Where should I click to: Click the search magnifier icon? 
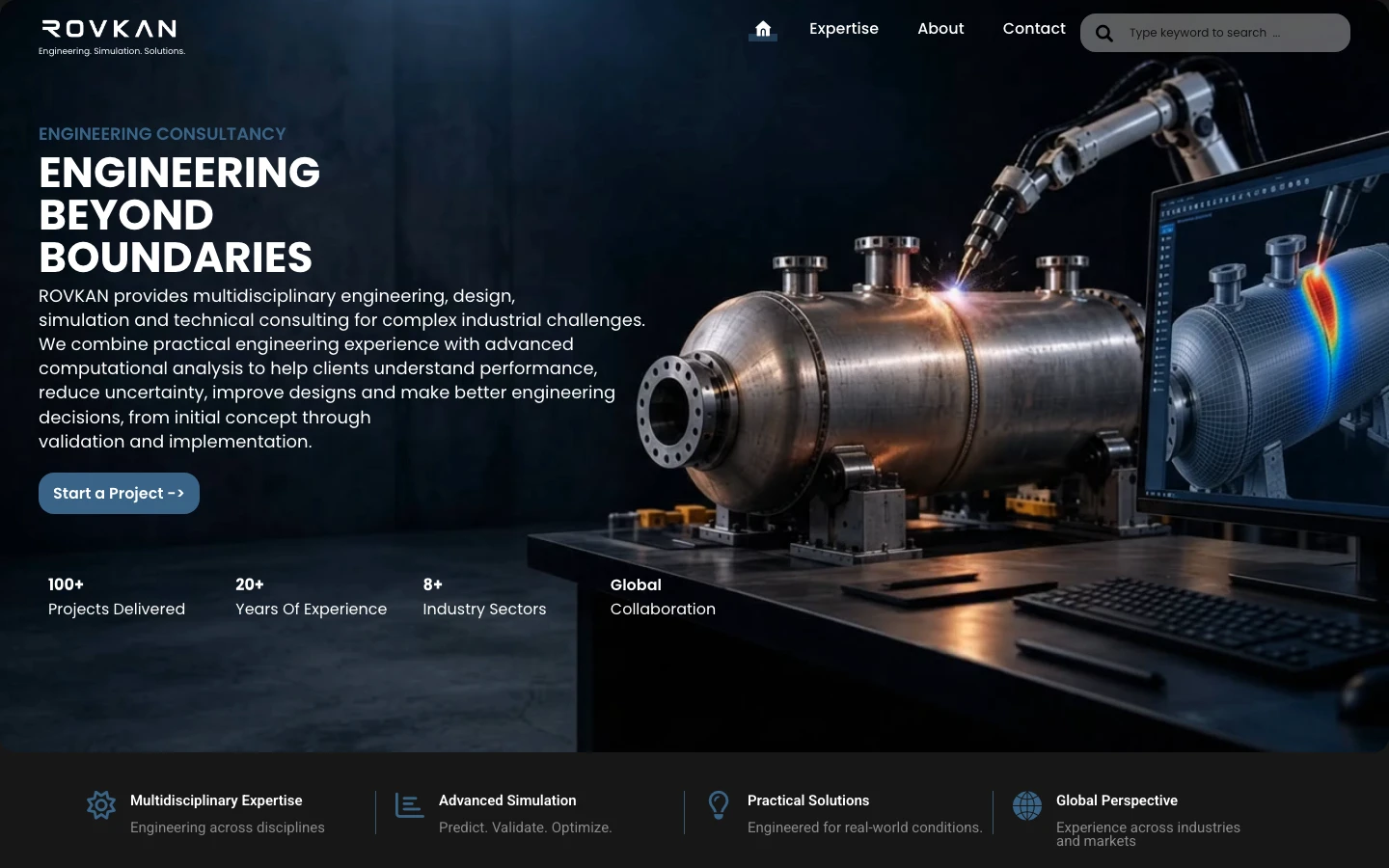tap(1104, 34)
